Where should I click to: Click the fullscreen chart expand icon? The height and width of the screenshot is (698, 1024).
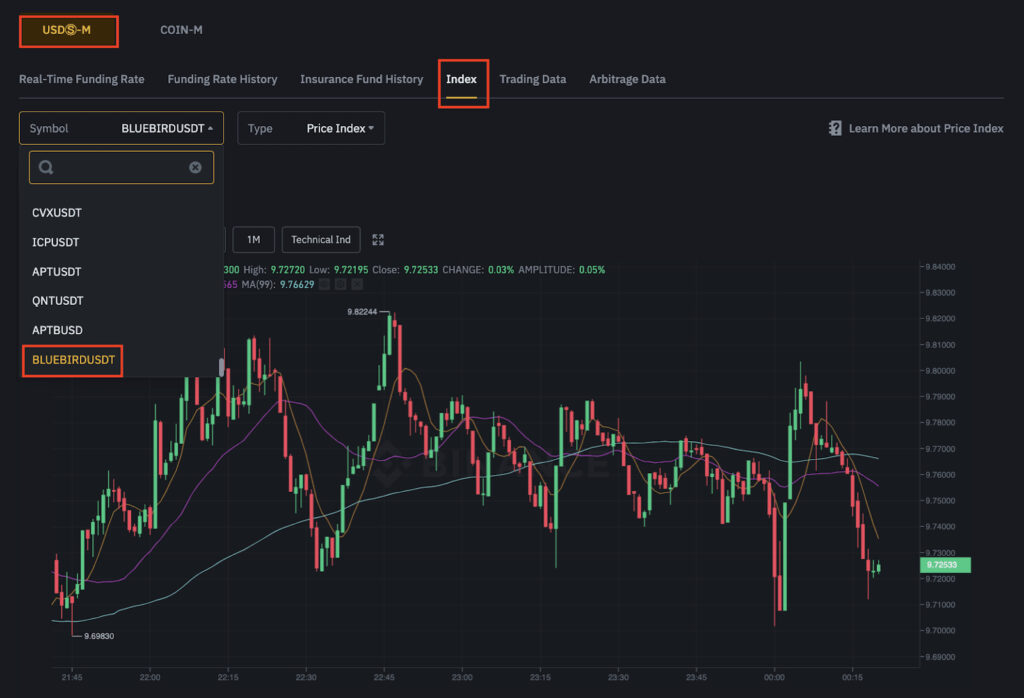tap(378, 239)
